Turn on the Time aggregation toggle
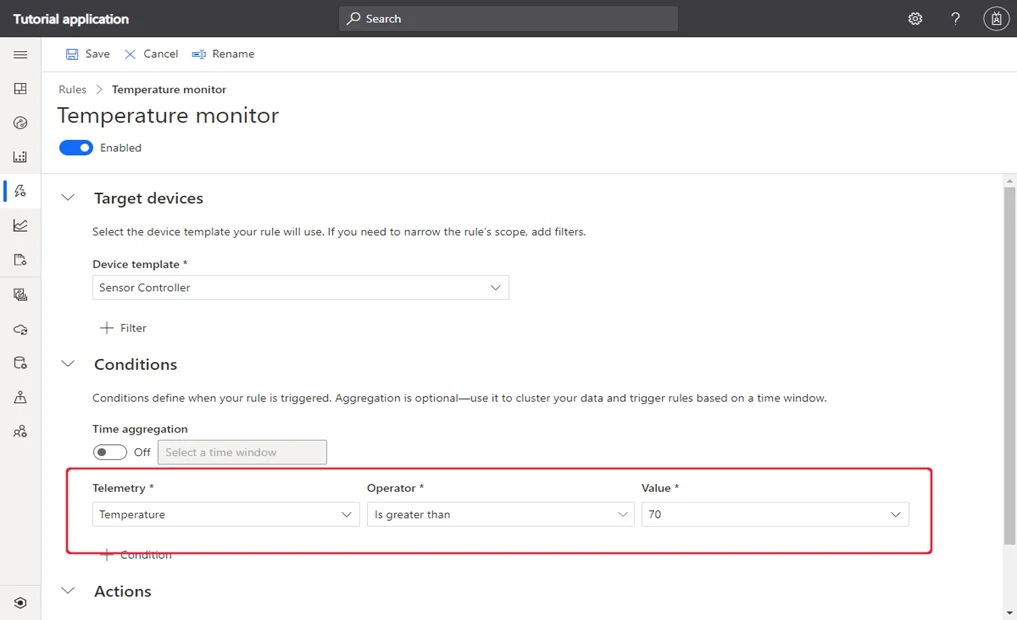Image resolution: width=1017 pixels, height=620 pixels. [x=110, y=452]
